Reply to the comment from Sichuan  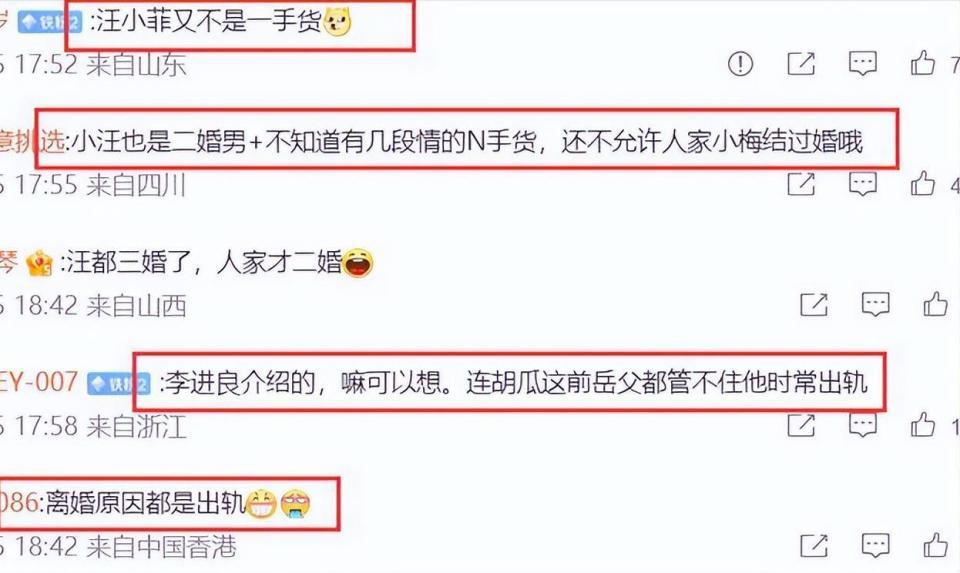coord(862,184)
